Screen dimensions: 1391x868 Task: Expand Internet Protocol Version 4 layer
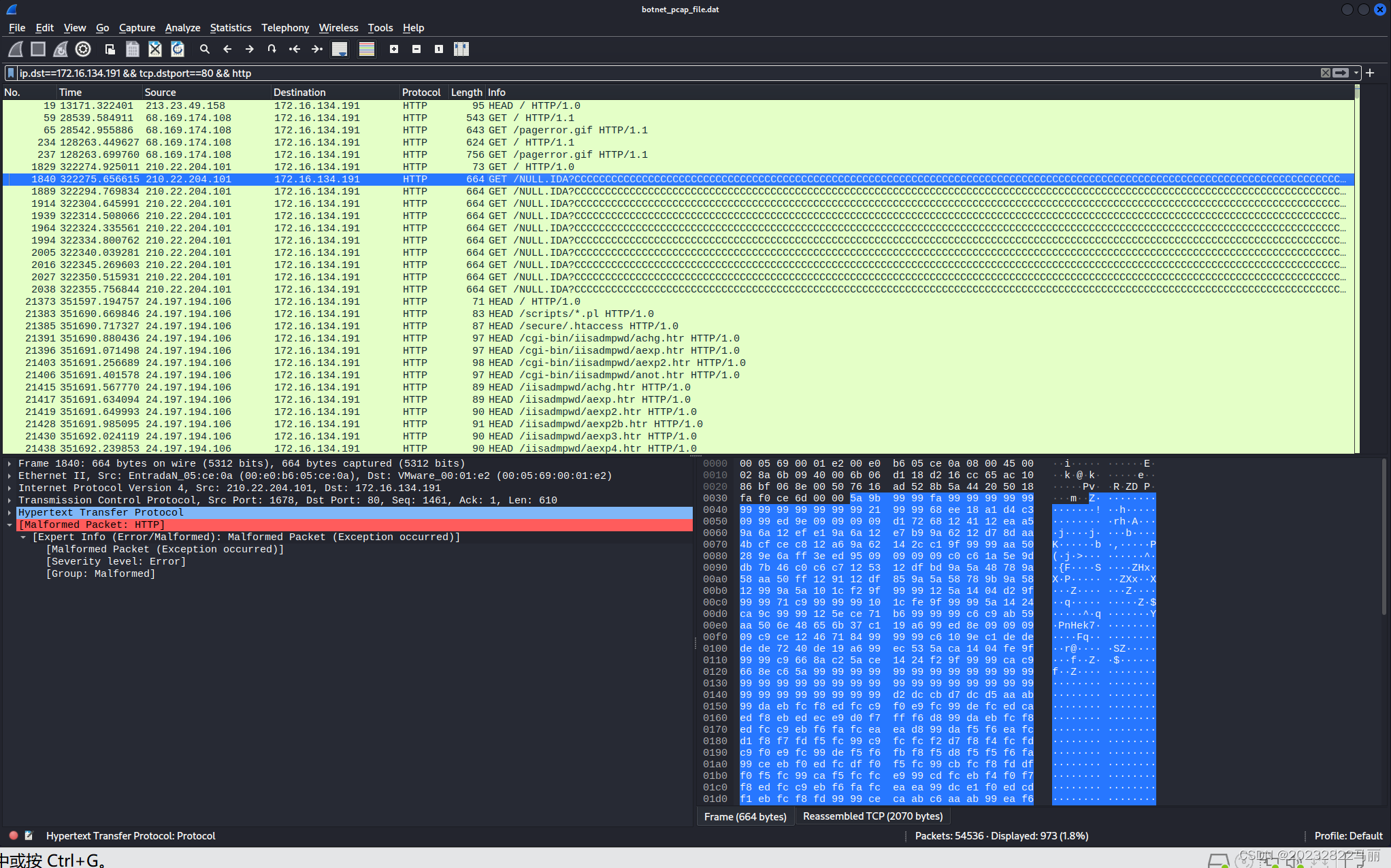(x=10, y=488)
